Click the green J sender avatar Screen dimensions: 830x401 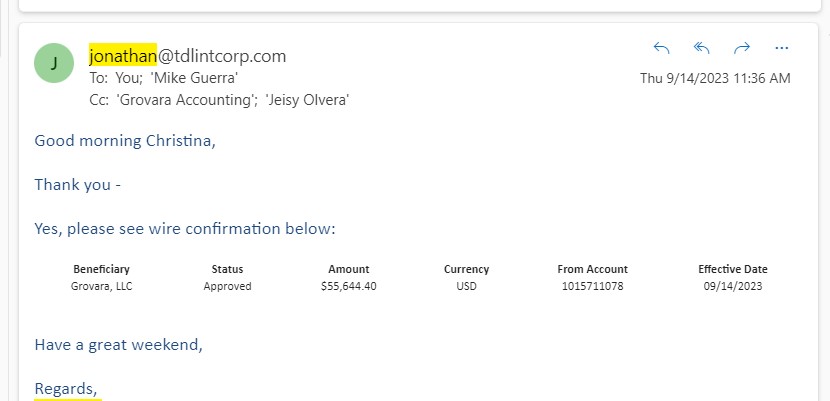click(54, 63)
